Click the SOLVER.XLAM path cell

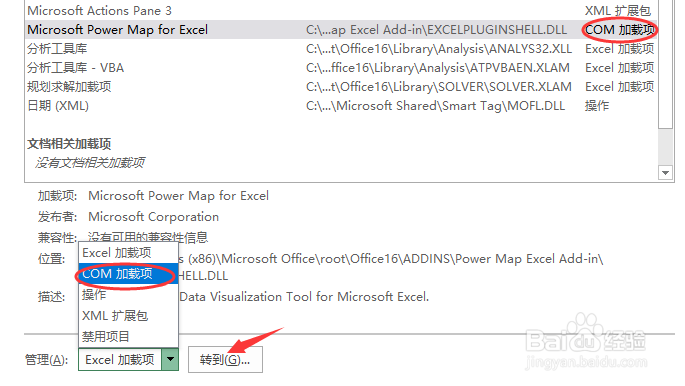[x=439, y=87]
